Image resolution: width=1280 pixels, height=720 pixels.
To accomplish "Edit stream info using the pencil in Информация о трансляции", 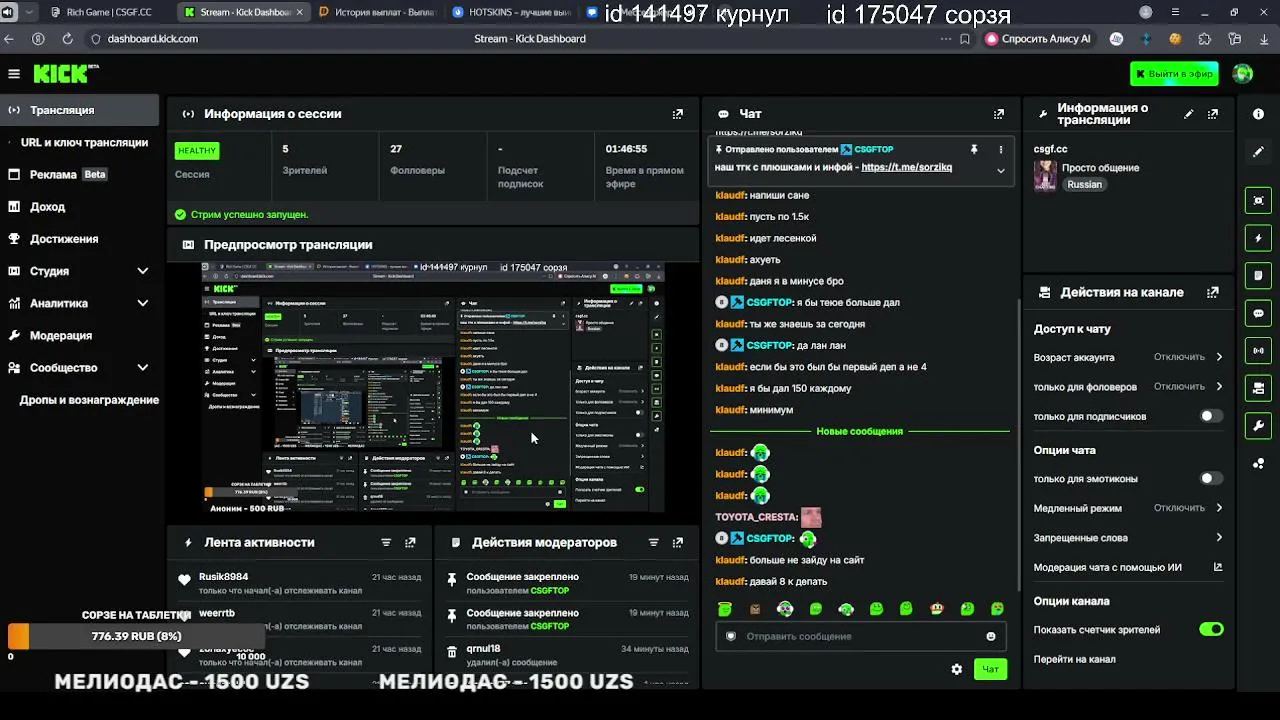I will (1189, 114).
